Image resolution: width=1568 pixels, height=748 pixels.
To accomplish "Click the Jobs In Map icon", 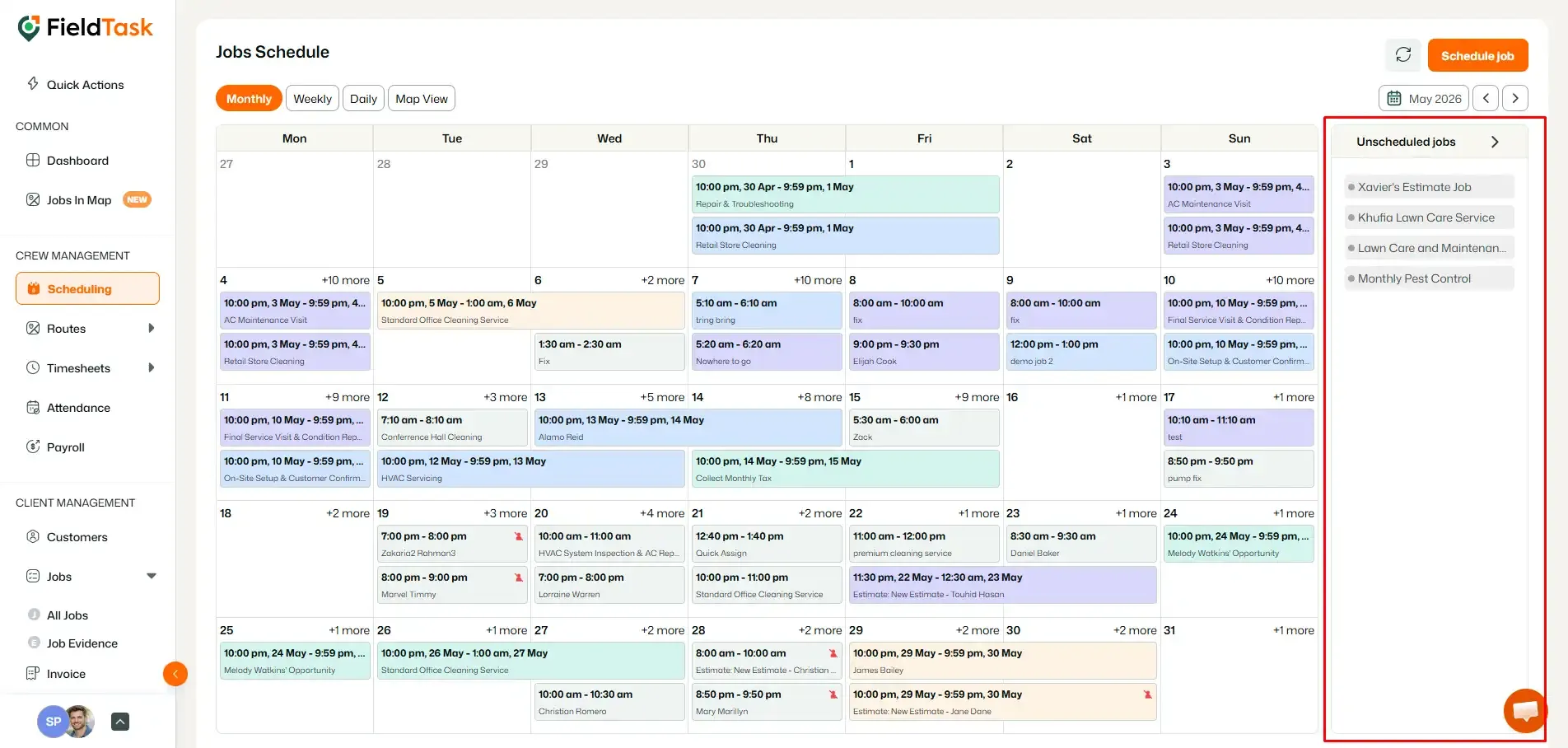I will [x=33, y=199].
